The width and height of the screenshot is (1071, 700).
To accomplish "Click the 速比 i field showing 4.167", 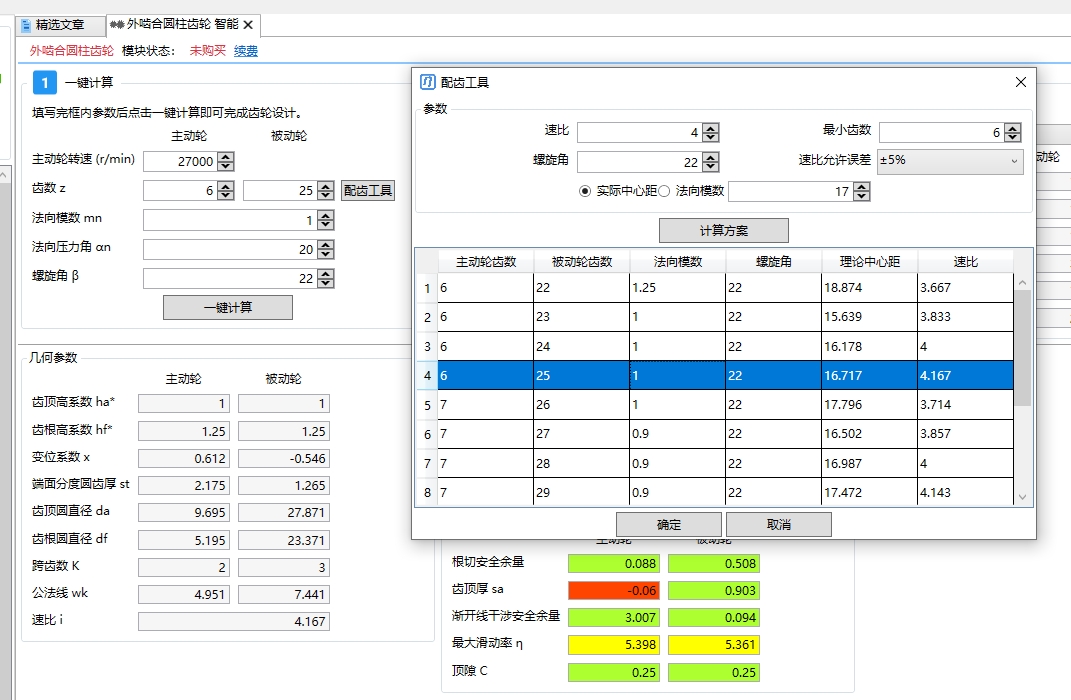I will (x=234, y=621).
